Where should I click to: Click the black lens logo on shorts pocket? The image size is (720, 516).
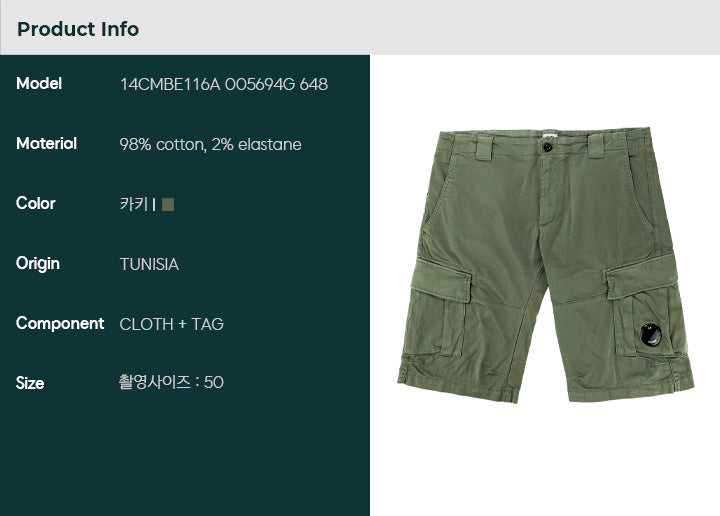click(651, 335)
